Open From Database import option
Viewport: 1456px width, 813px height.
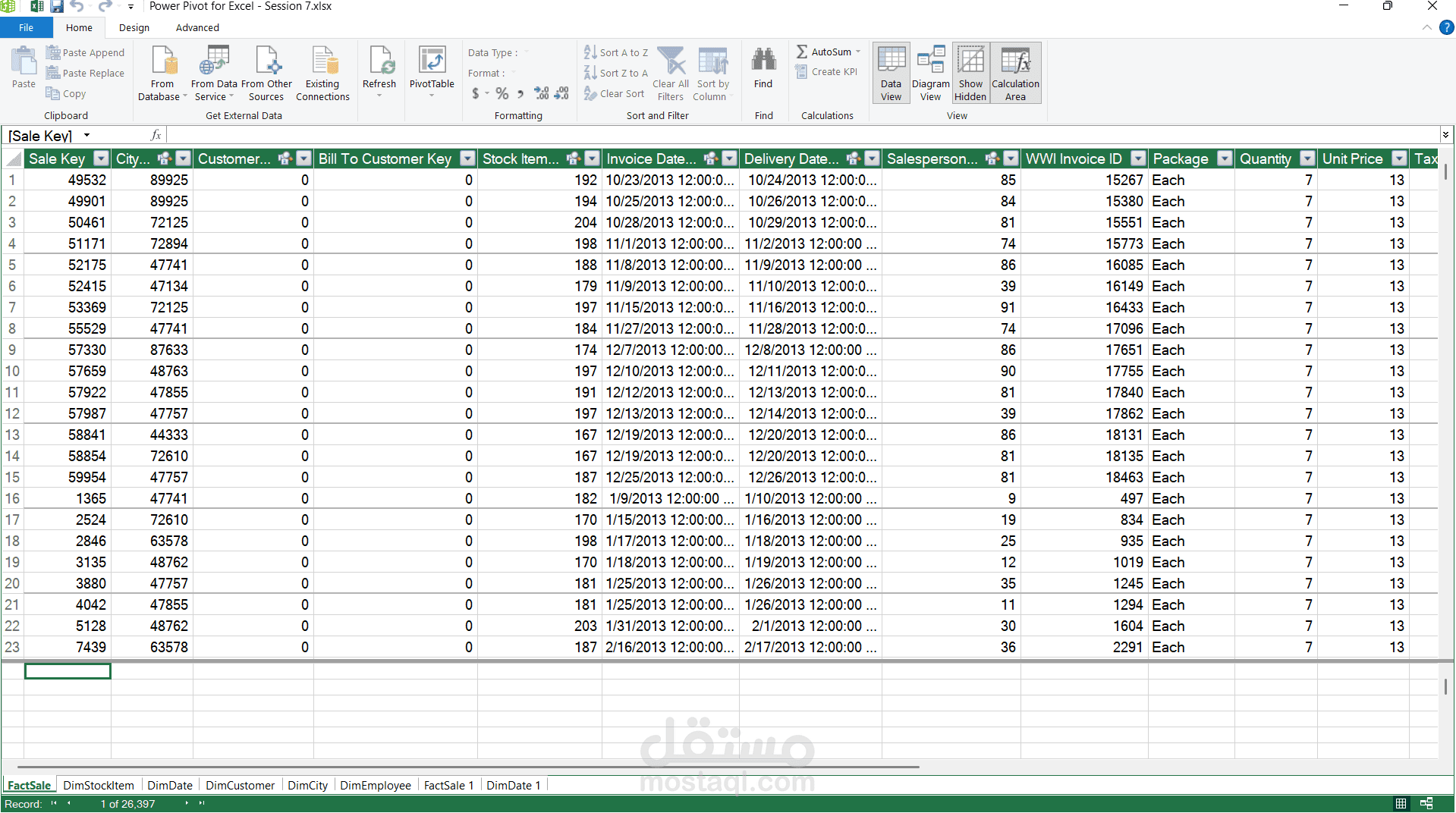(162, 73)
